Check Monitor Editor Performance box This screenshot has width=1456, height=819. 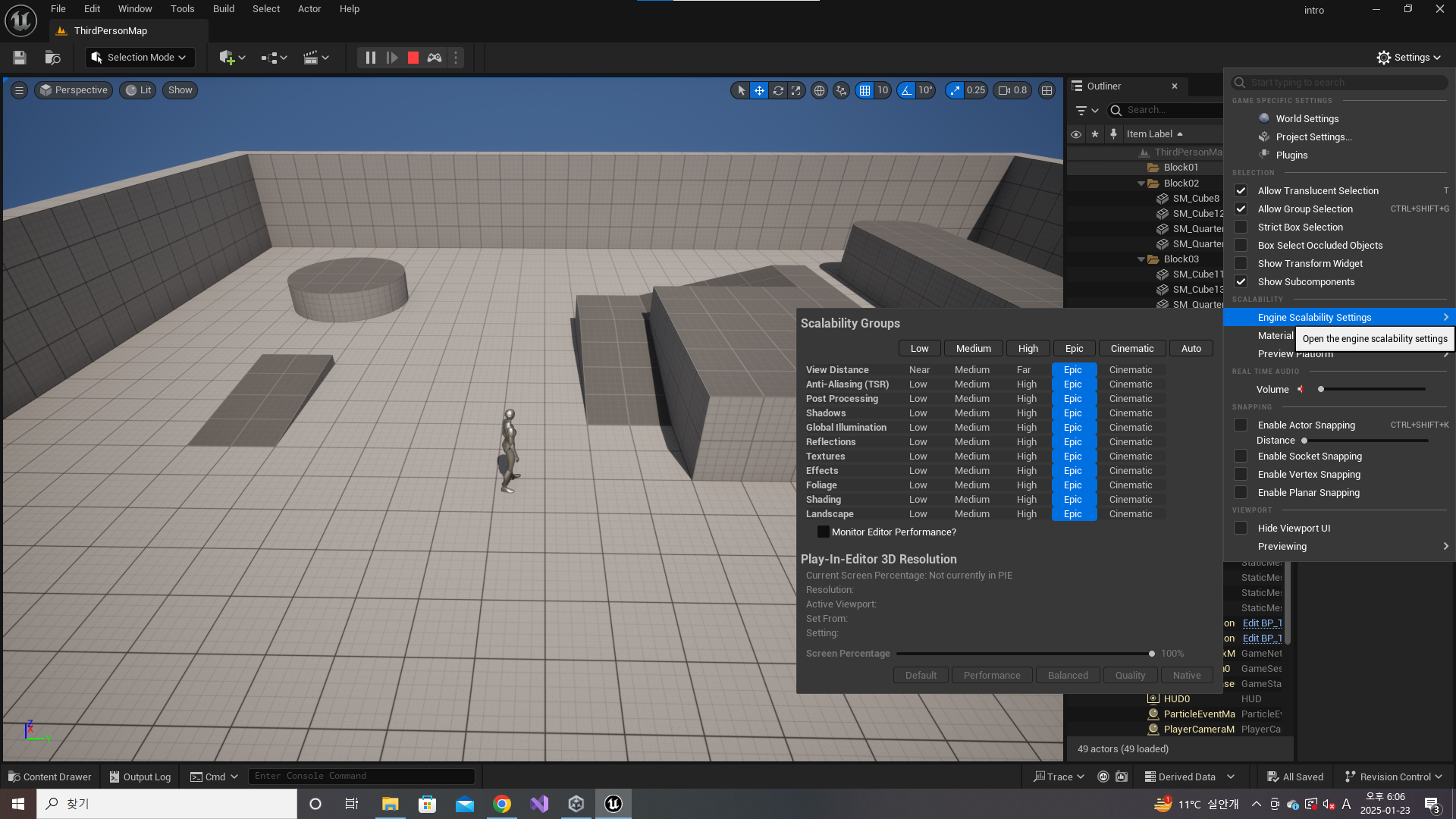[x=823, y=532]
